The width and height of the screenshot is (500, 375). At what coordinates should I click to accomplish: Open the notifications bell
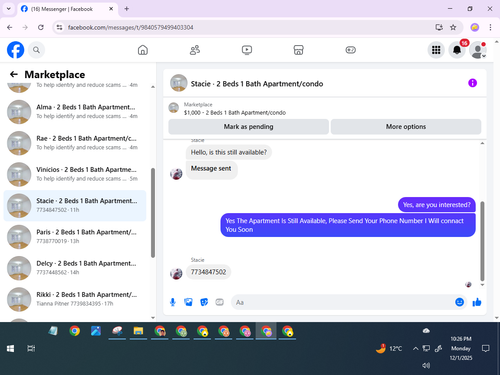click(x=457, y=50)
